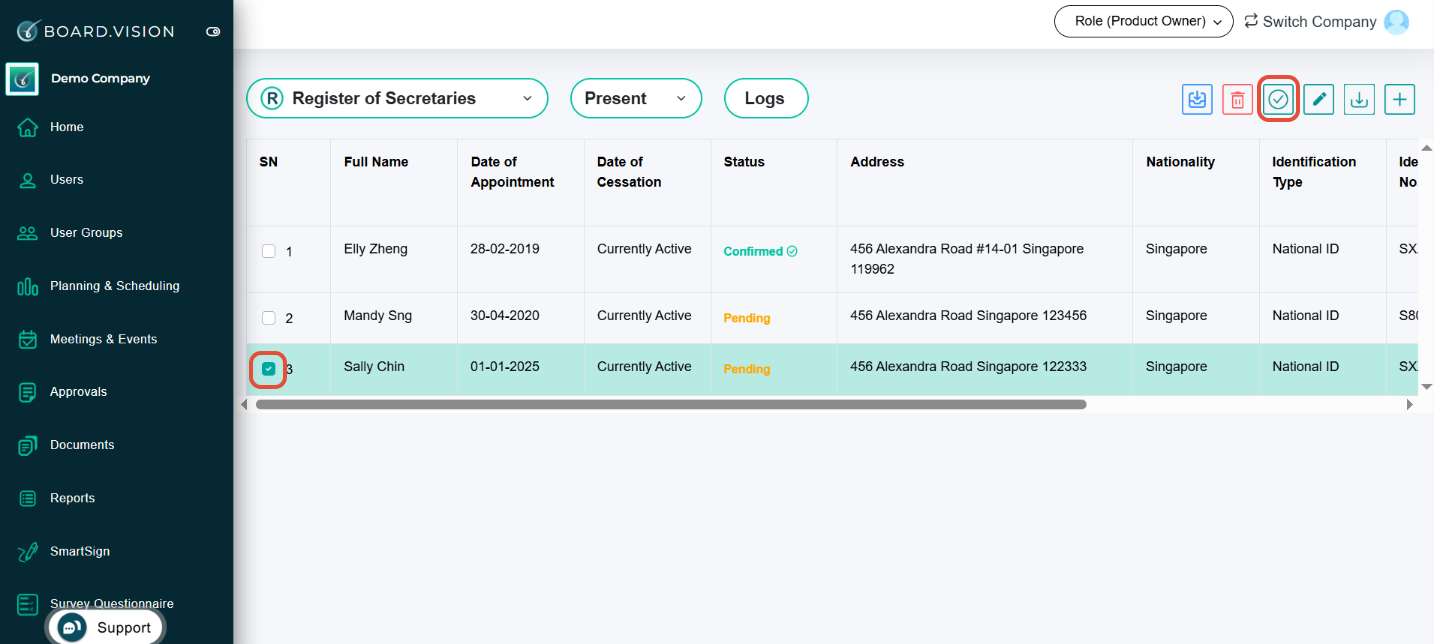Click the Full Name column header
Screen dimensions: 1434x644
point(376,162)
